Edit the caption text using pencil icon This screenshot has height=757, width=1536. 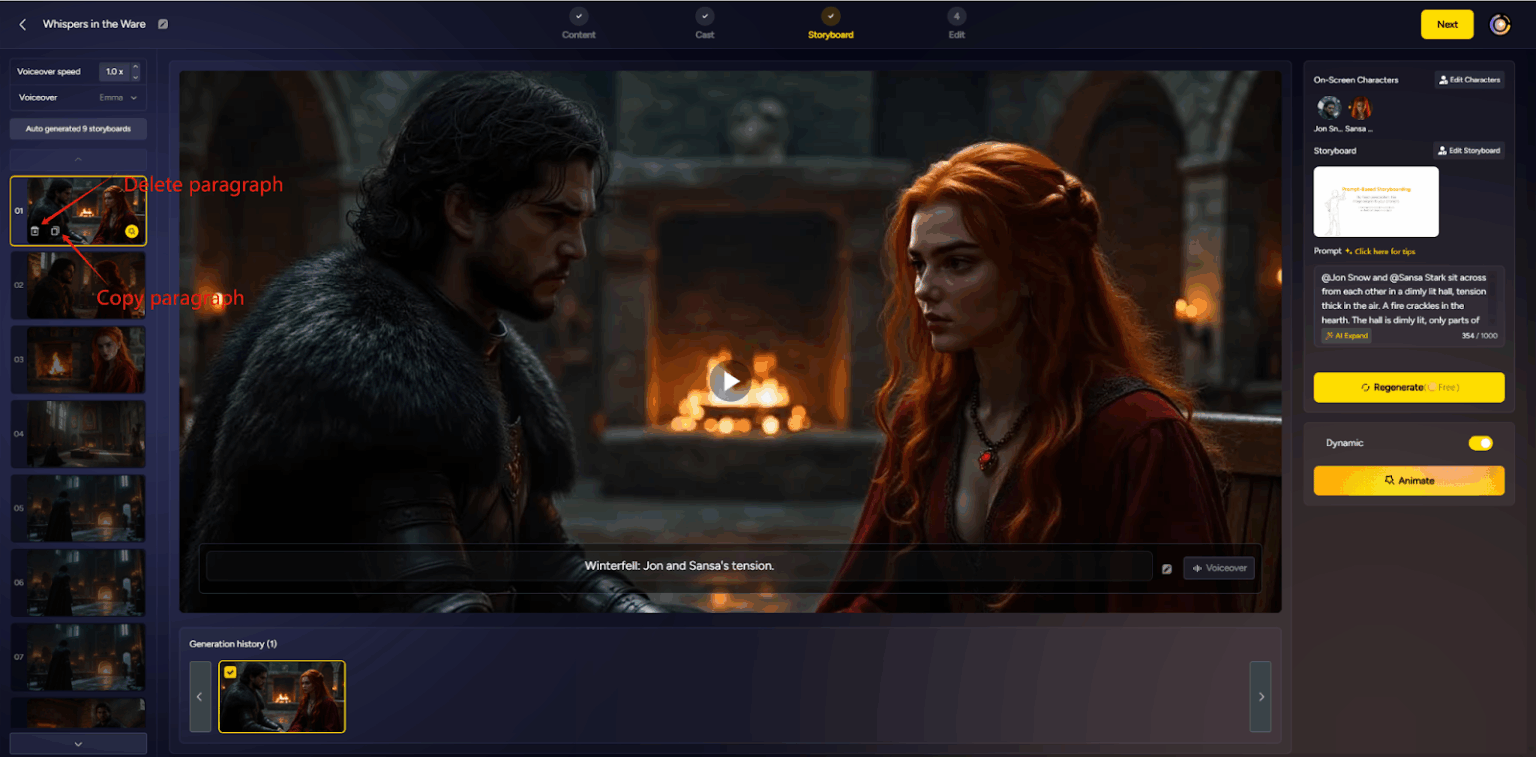coord(1167,567)
